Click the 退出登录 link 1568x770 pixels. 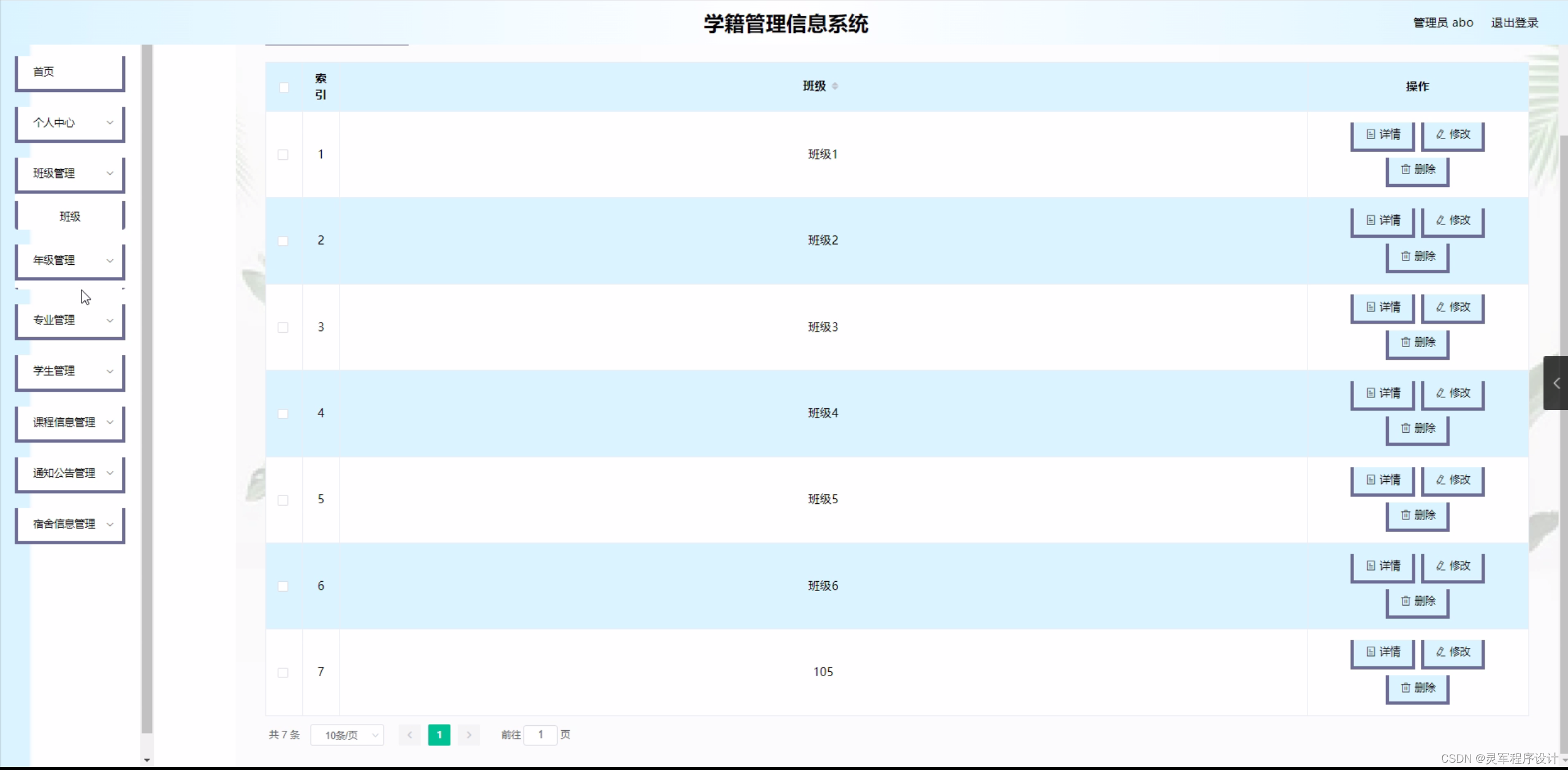click(x=1514, y=23)
